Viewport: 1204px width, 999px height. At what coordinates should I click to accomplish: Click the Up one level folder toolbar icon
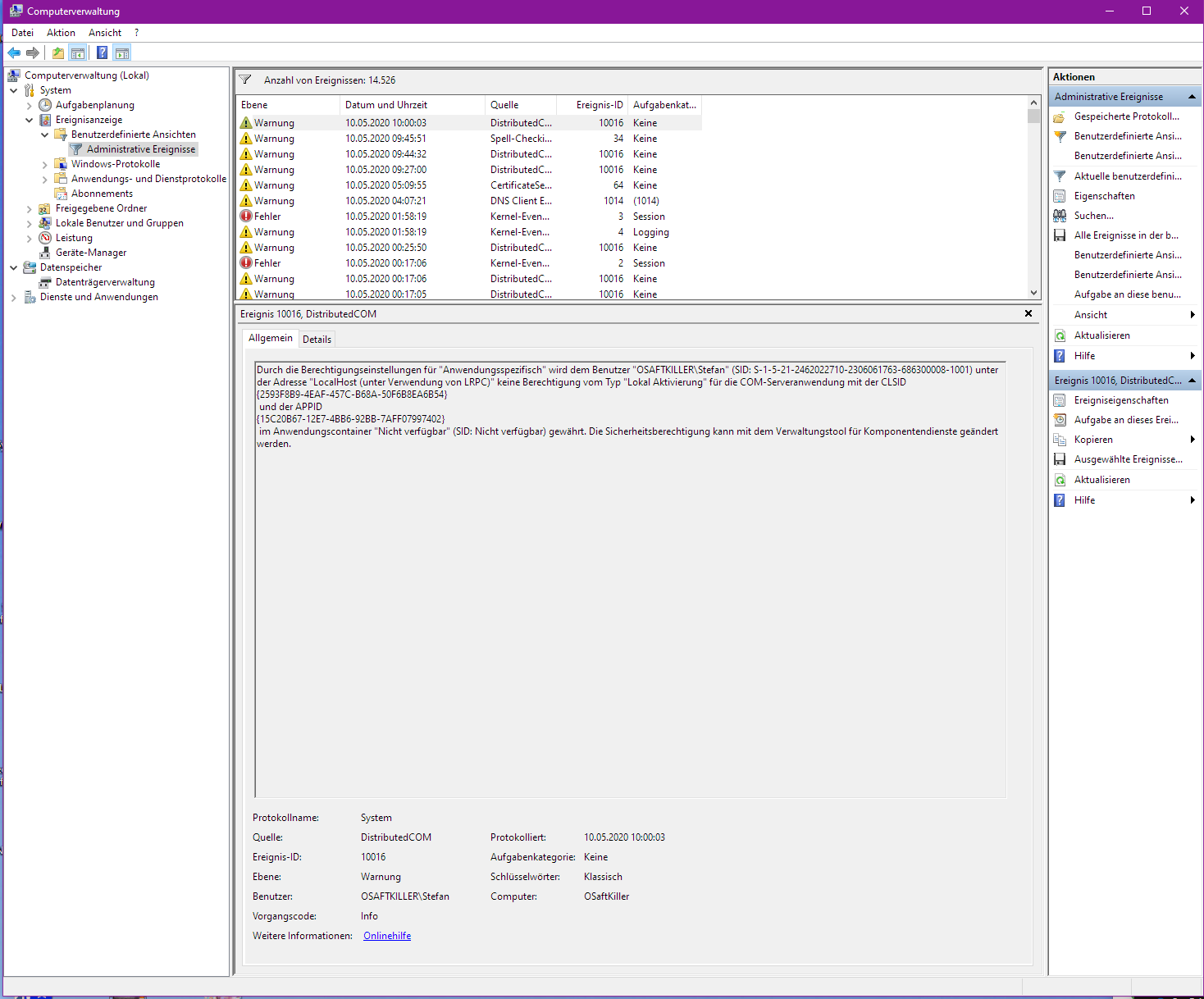58,53
